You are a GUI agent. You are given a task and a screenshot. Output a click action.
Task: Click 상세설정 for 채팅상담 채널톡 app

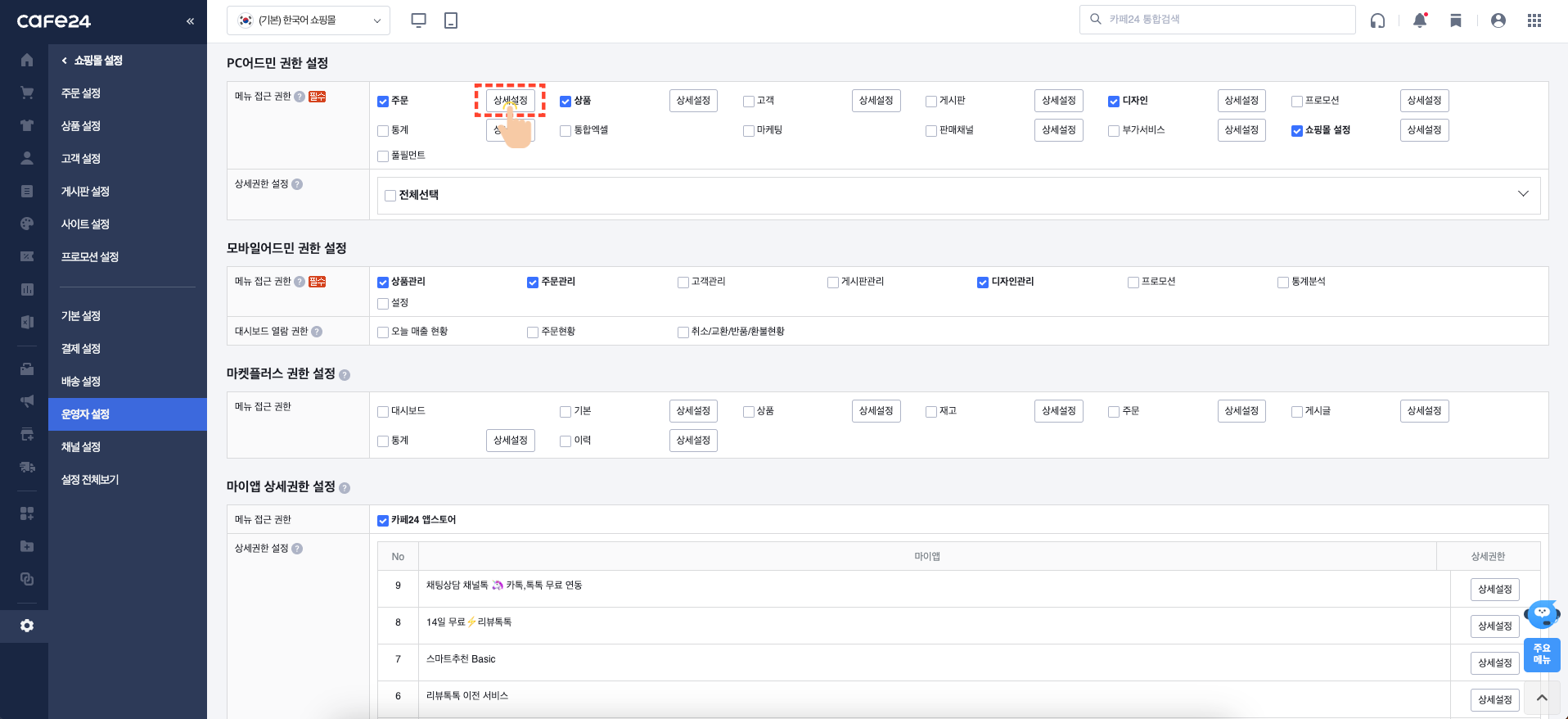tap(1495, 590)
